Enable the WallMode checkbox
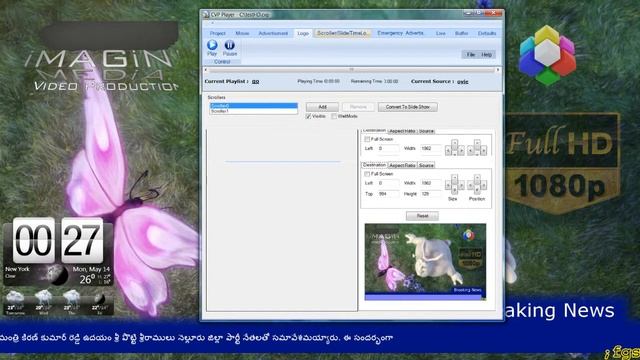Viewport: 640px width, 360px height. point(334,116)
